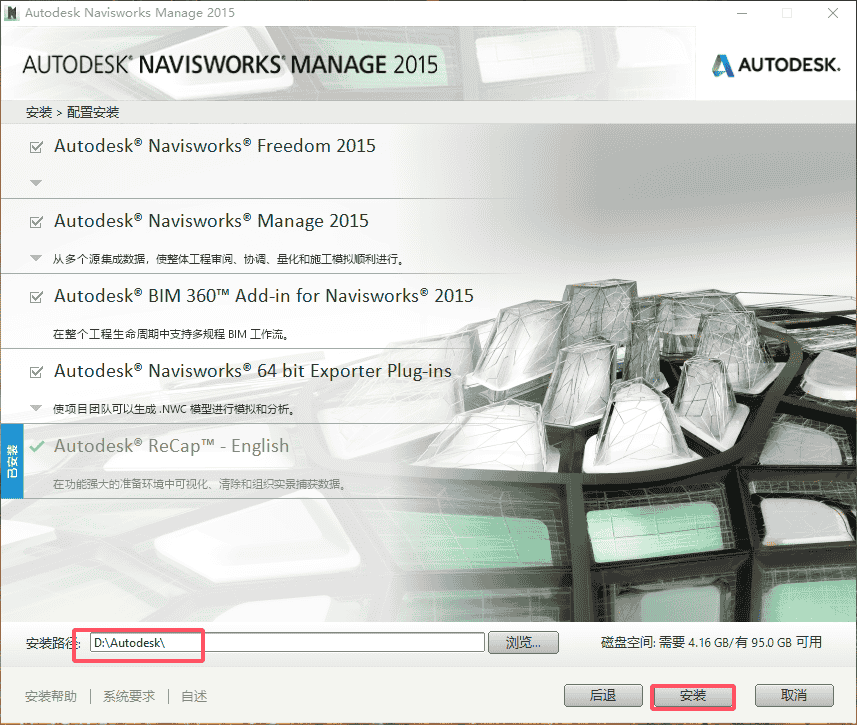Click the 磁盘空间 disk space text
This screenshot has width=857, height=725.
point(711,642)
